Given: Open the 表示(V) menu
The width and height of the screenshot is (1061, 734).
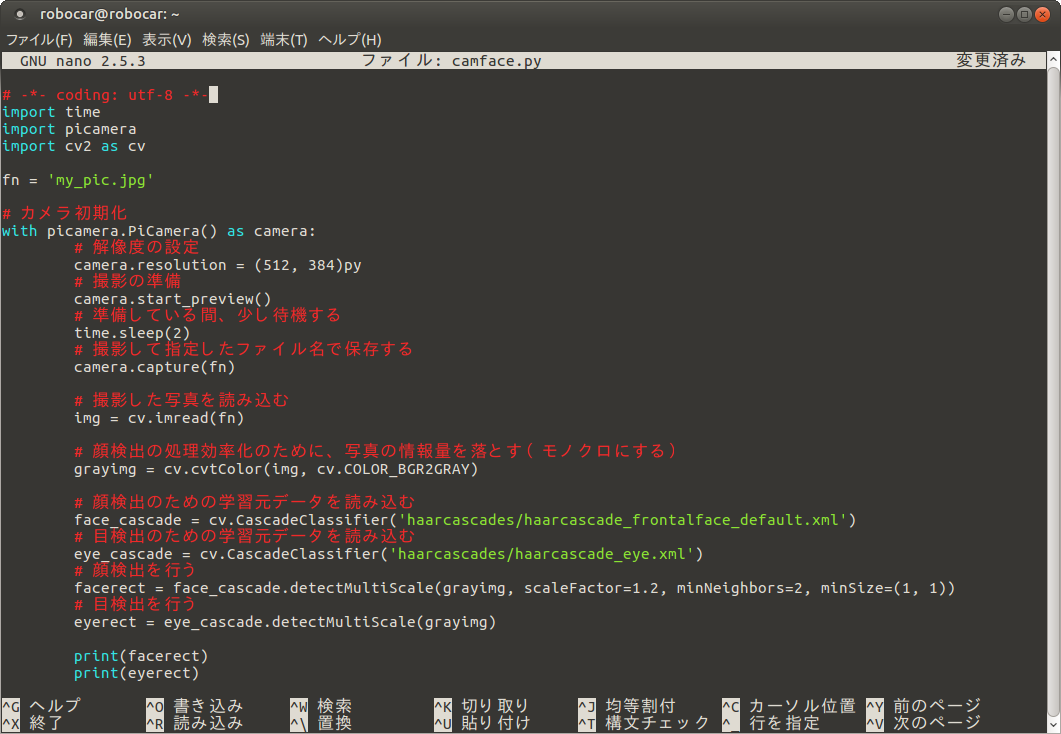Looking at the screenshot, I should [166, 40].
